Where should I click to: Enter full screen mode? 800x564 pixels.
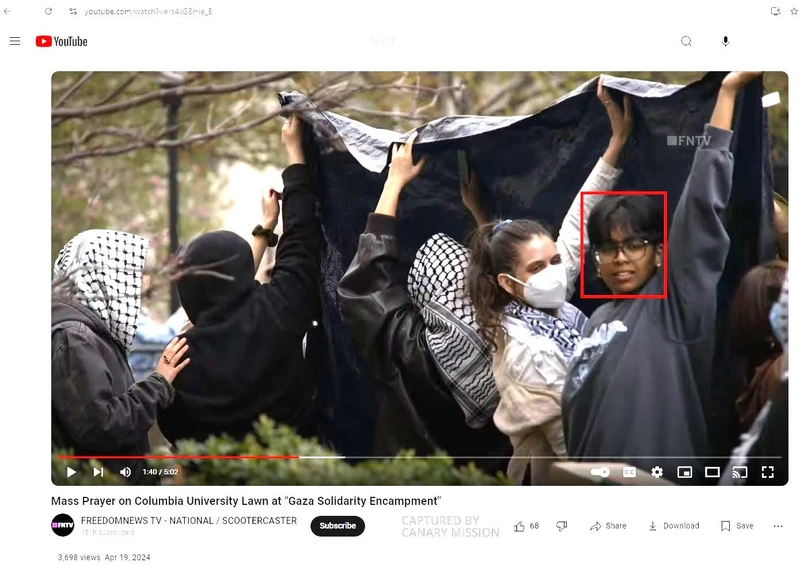coord(768,472)
